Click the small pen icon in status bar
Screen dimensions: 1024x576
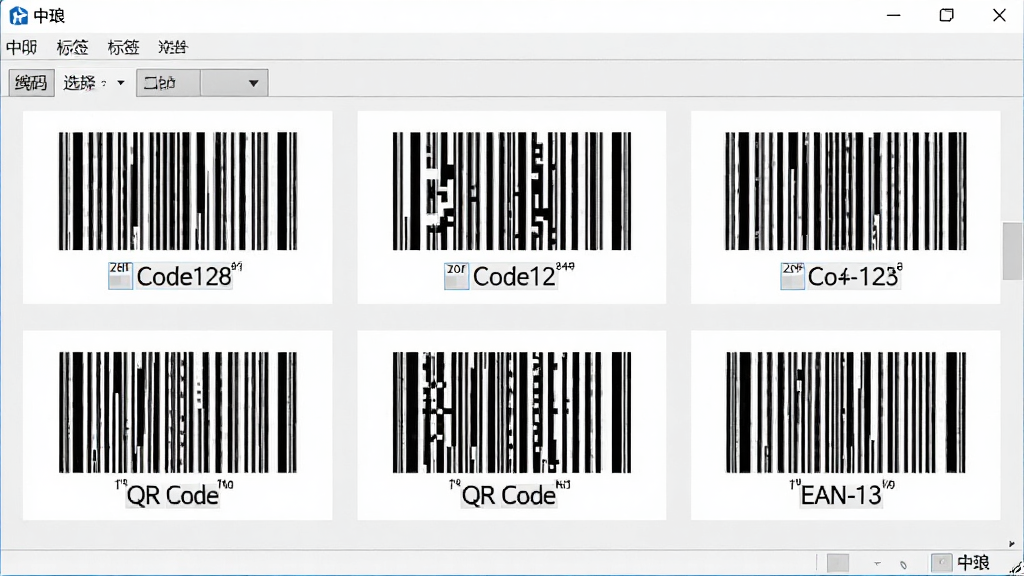tap(903, 564)
